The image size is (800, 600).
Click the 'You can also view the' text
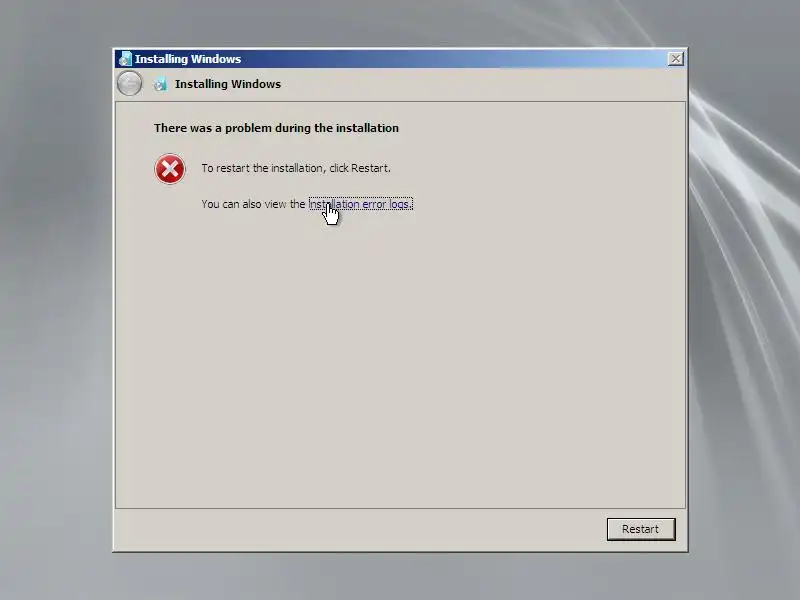(x=253, y=204)
